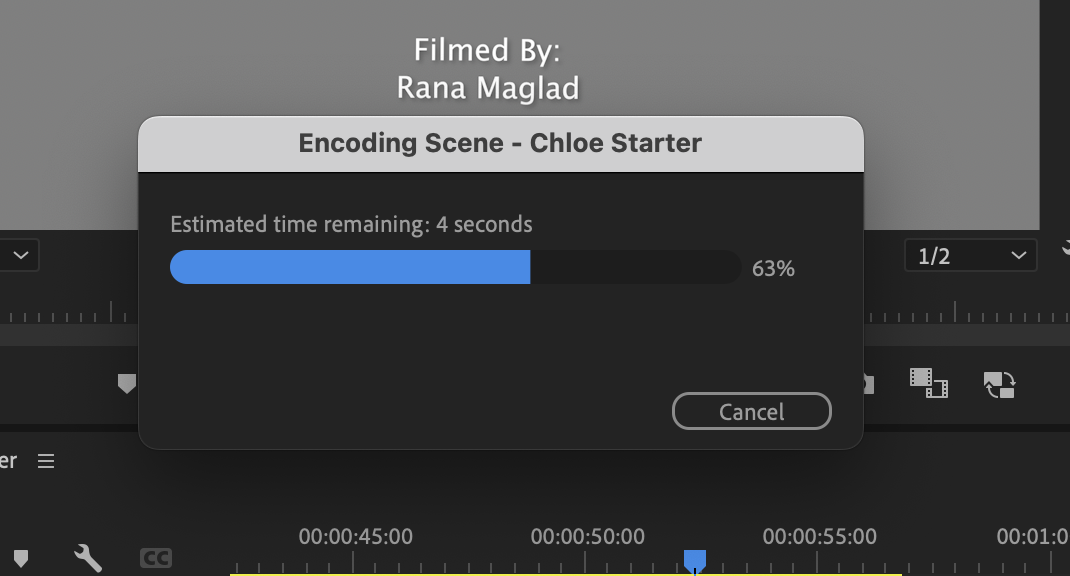The height and width of the screenshot is (576, 1070).
Task: Open the 1/2 playback resolution dropdown
Action: [x=970, y=255]
